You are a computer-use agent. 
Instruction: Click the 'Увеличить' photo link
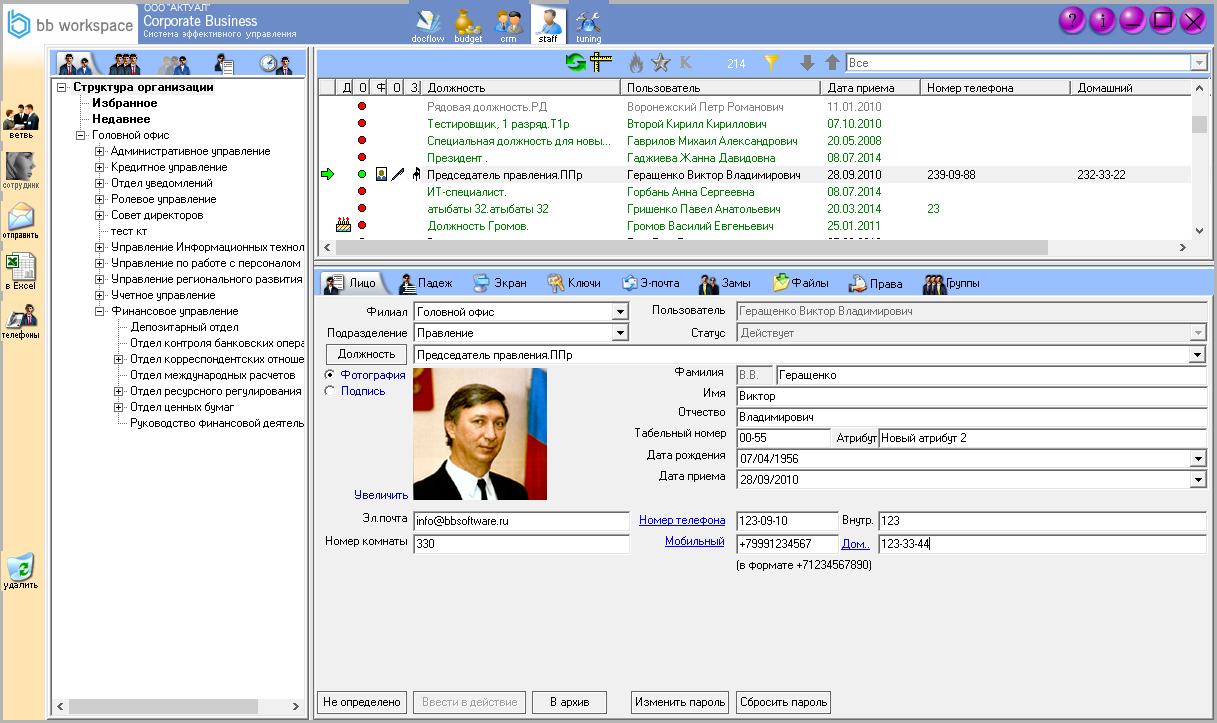pos(380,494)
